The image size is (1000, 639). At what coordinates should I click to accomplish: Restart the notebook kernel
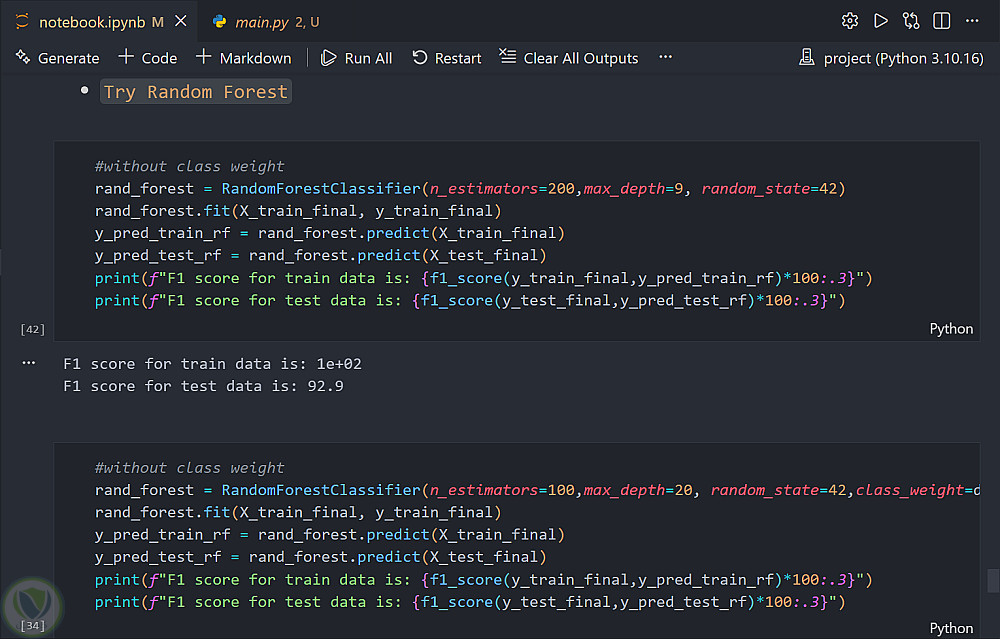coord(446,58)
